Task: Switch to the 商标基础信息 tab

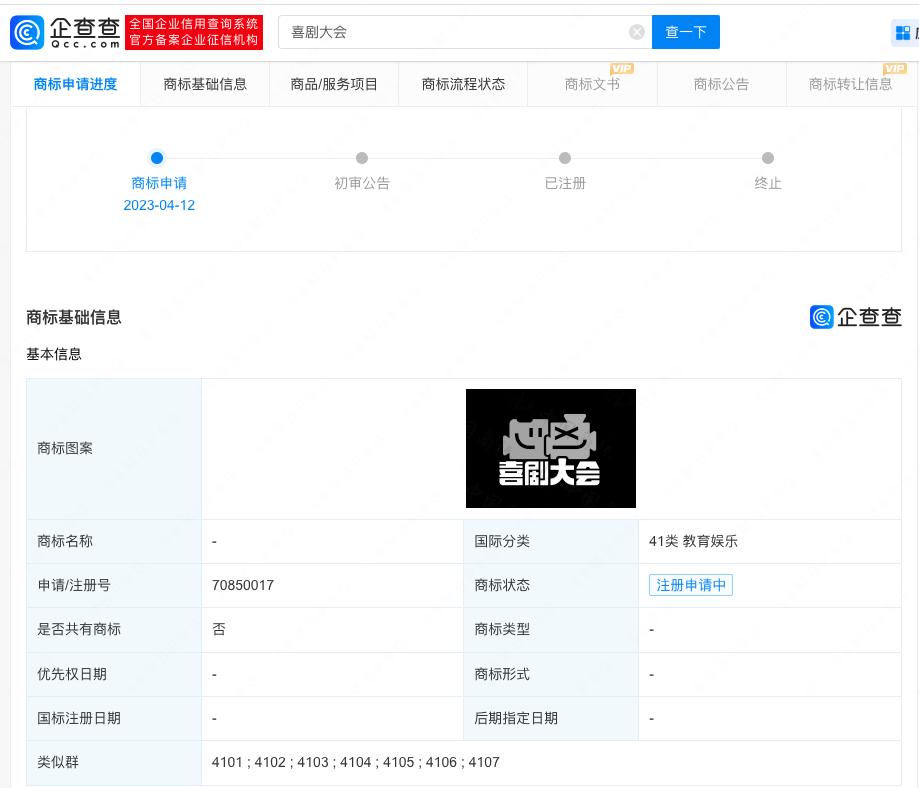Action: (205, 84)
